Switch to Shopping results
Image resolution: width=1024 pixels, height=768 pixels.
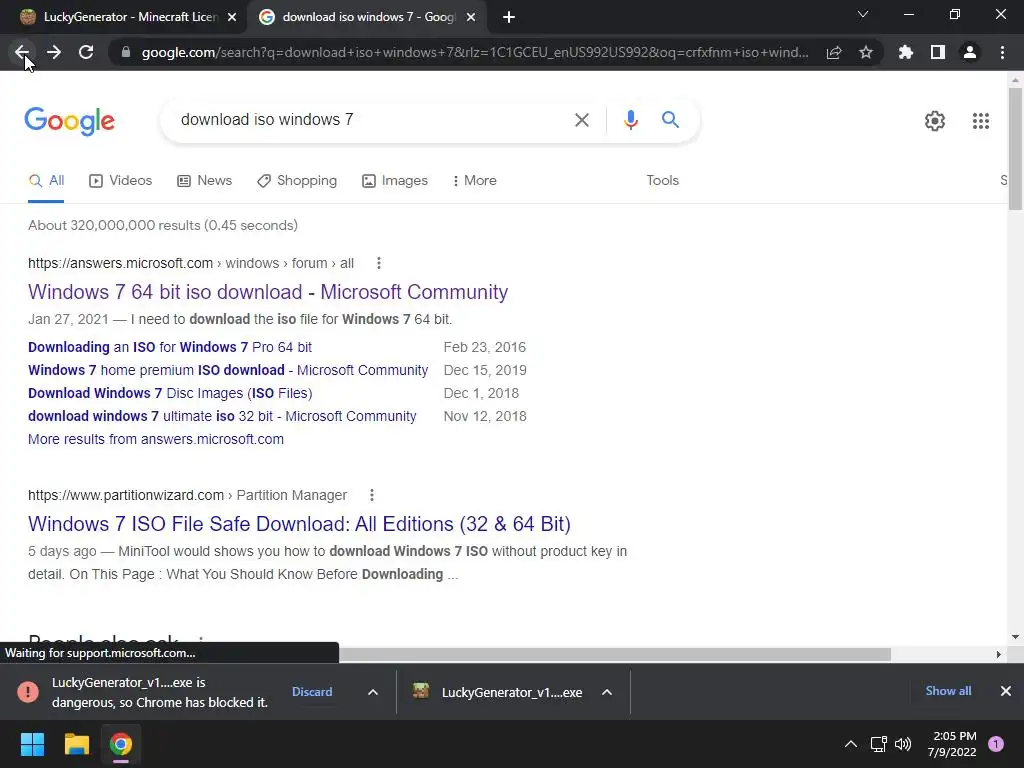click(x=297, y=181)
